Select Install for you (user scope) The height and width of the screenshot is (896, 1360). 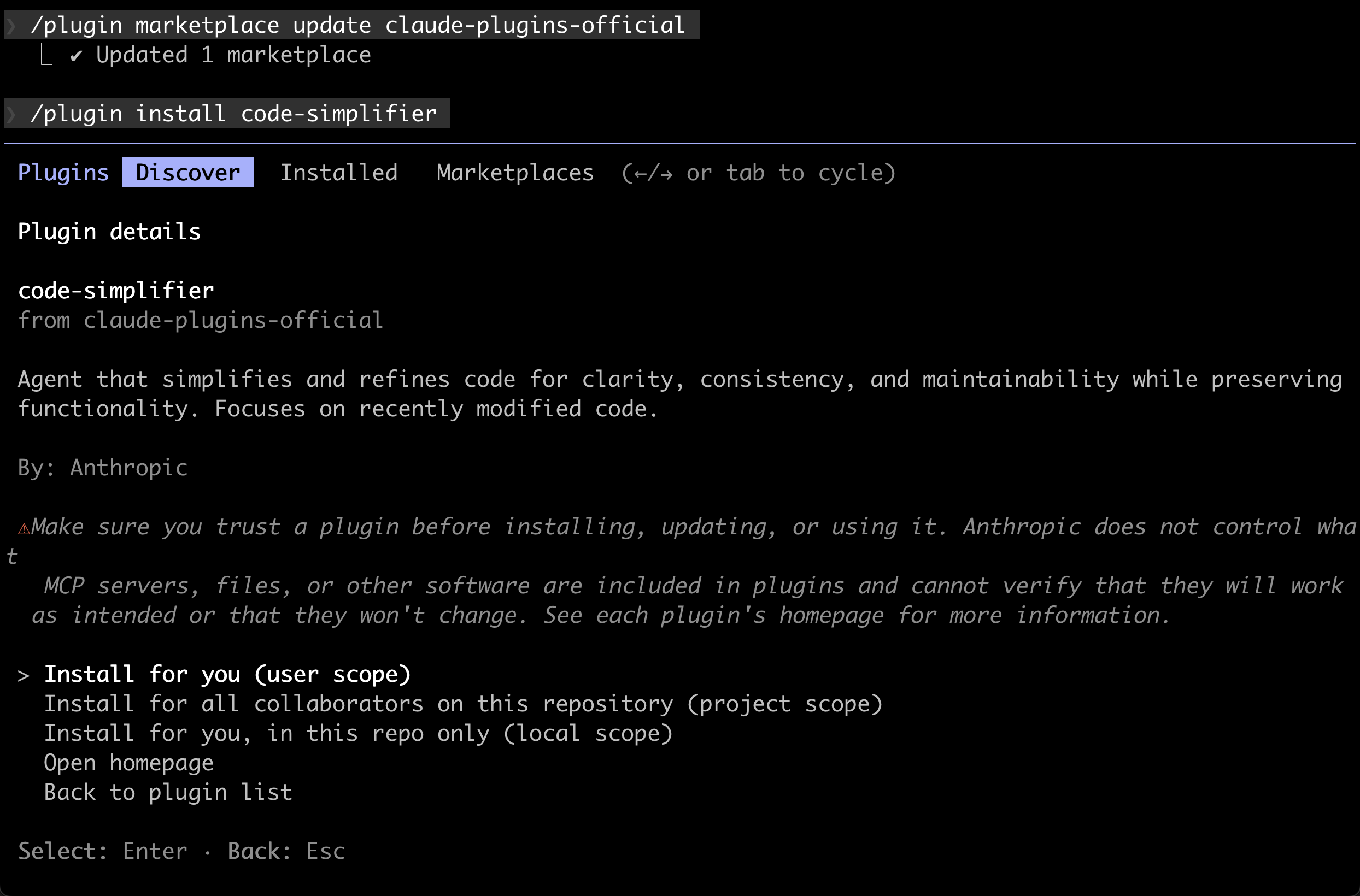coord(227,674)
